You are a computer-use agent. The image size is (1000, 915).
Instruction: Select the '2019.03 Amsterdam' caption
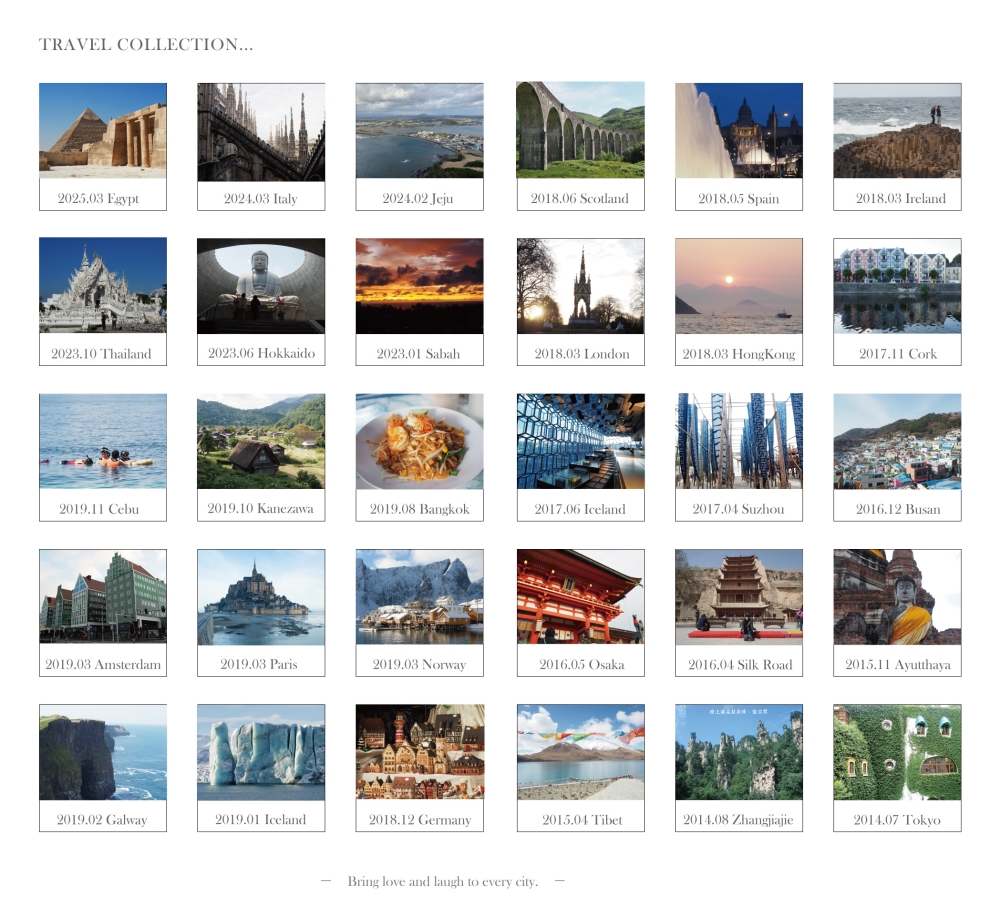click(103, 664)
